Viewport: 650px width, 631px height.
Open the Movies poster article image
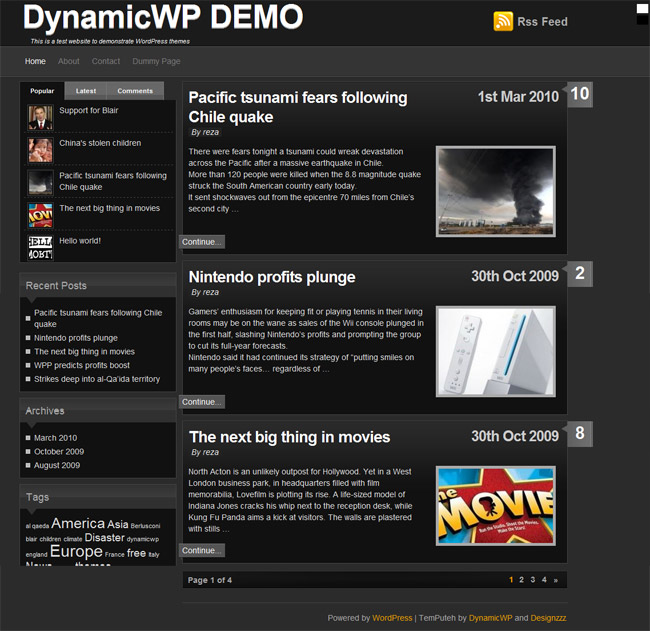496,506
